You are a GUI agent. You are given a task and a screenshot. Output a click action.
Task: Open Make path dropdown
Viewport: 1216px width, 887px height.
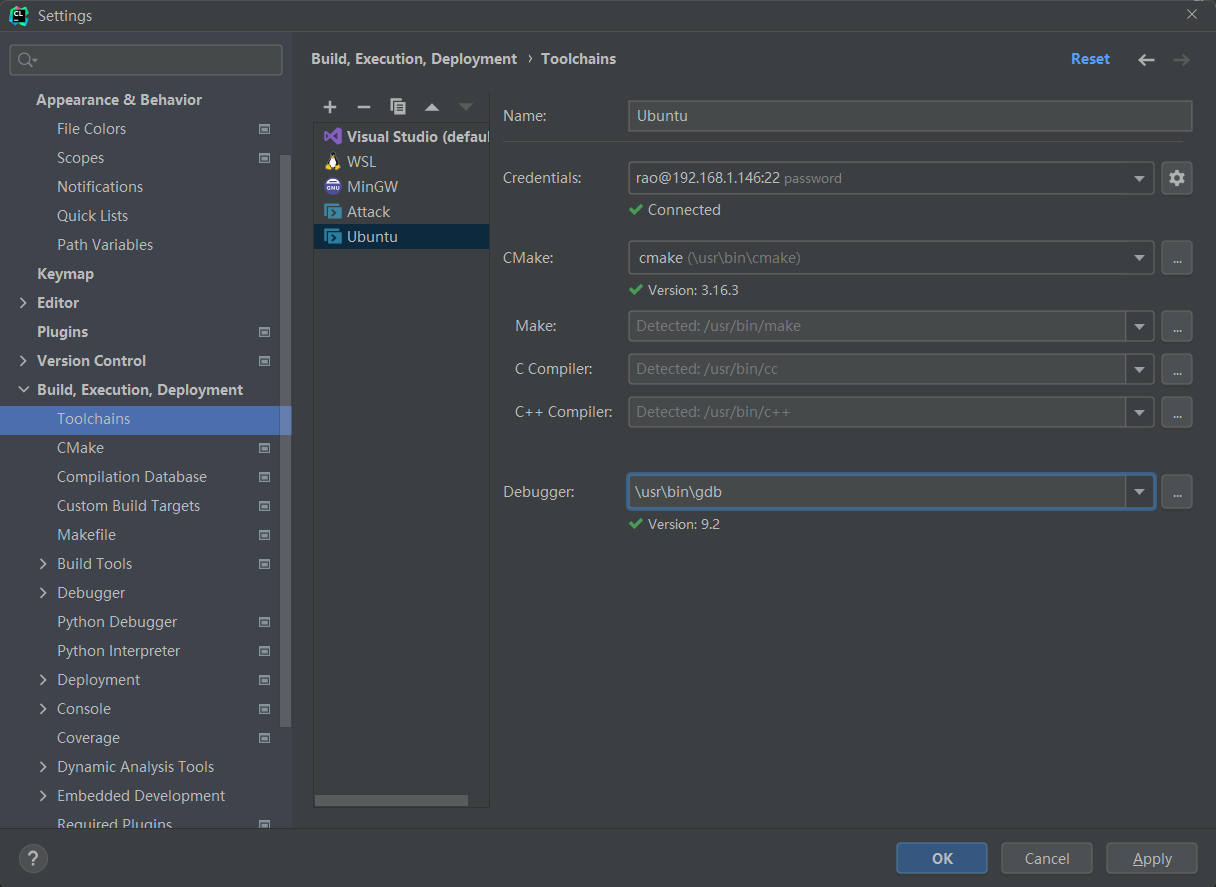pyautogui.click(x=1139, y=326)
